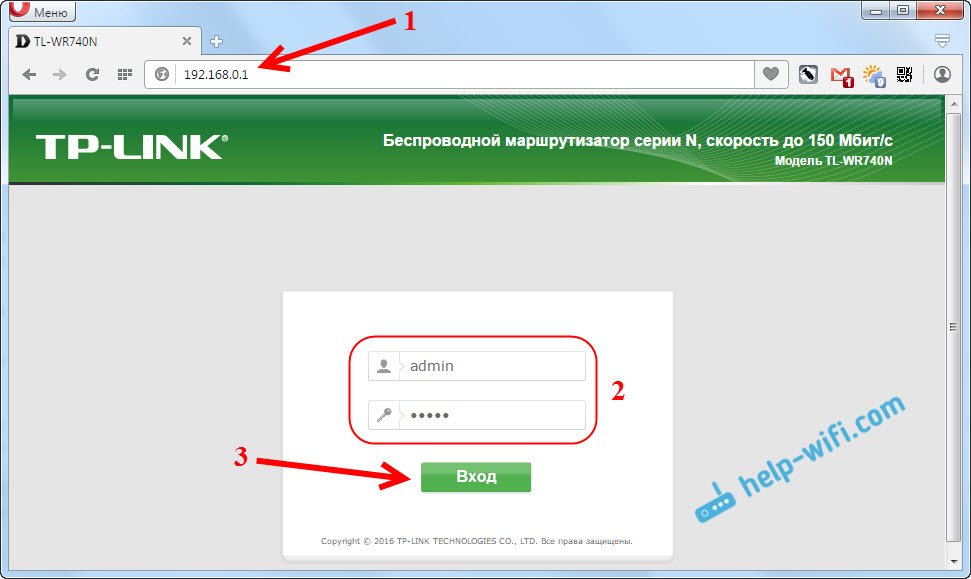Open the Speed Dial grid icon
Screen dimensions: 971x579
pyautogui.click(x=124, y=75)
